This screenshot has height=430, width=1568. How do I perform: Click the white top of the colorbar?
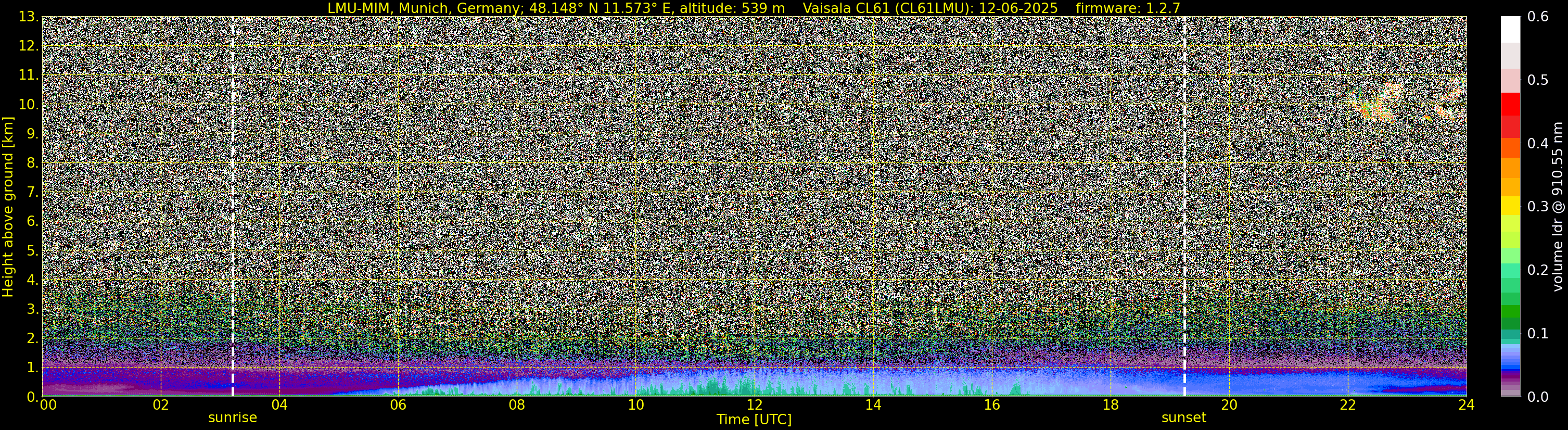(1510, 29)
